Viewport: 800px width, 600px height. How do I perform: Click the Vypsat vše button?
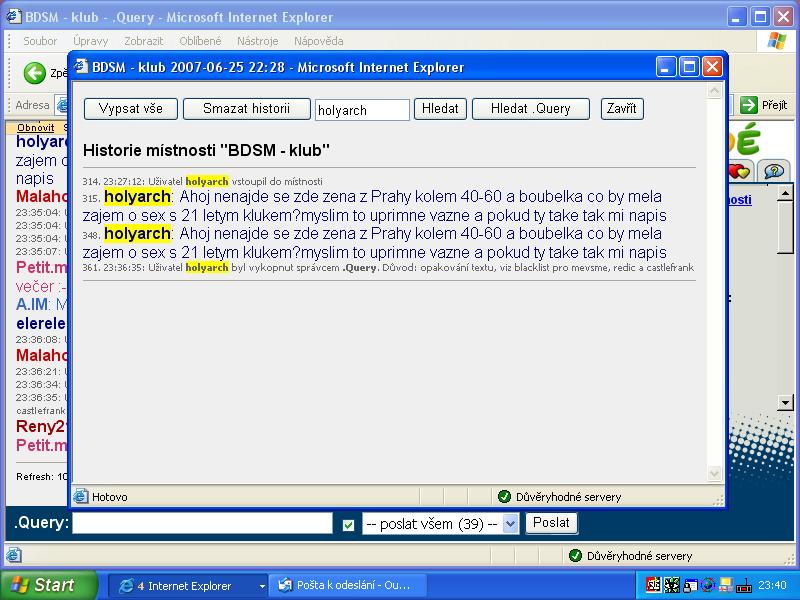pyautogui.click(x=131, y=109)
